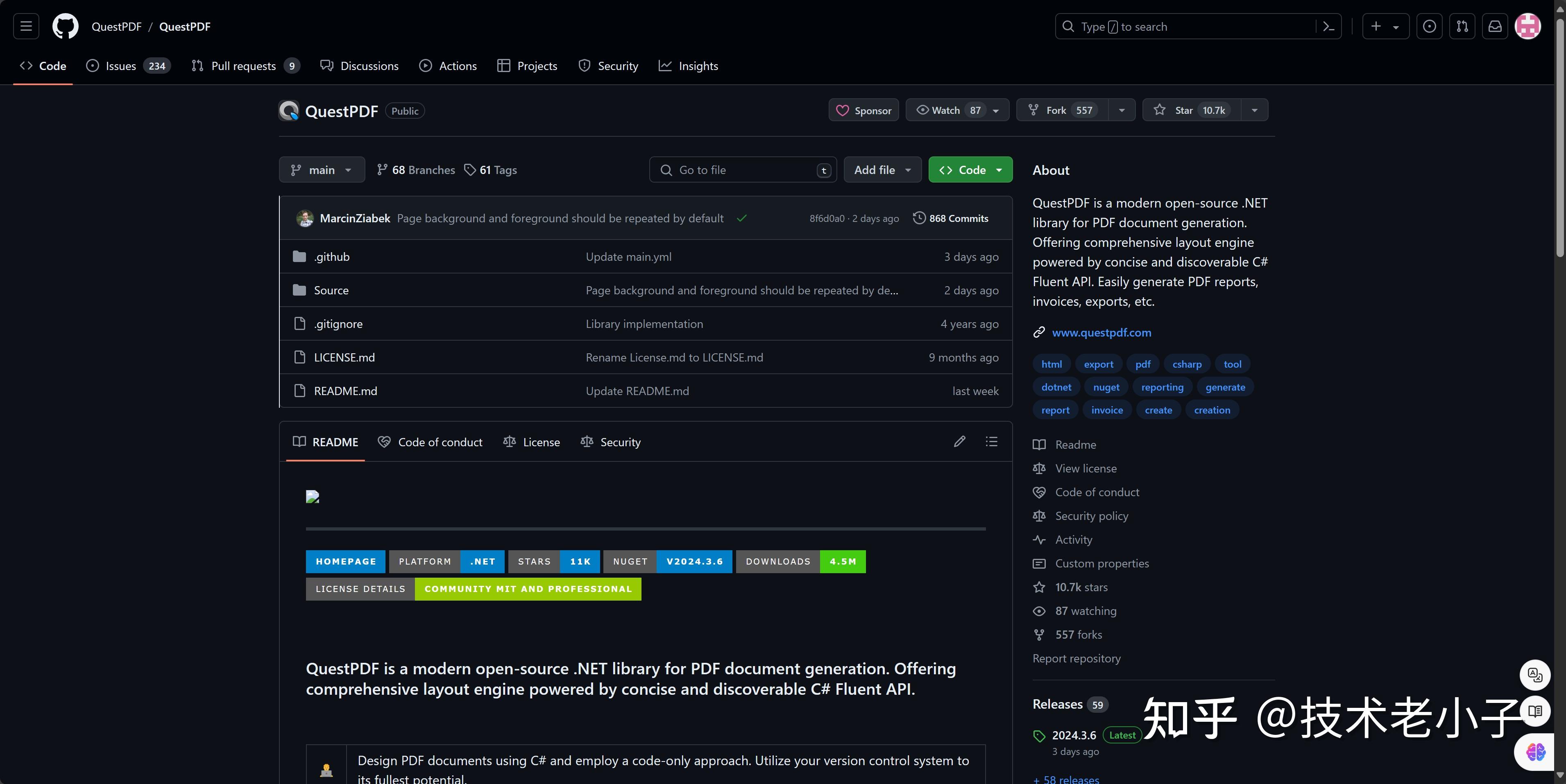Image resolution: width=1566 pixels, height=784 pixels.
Task: Open the README outline list icon
Action: (992, 442)
